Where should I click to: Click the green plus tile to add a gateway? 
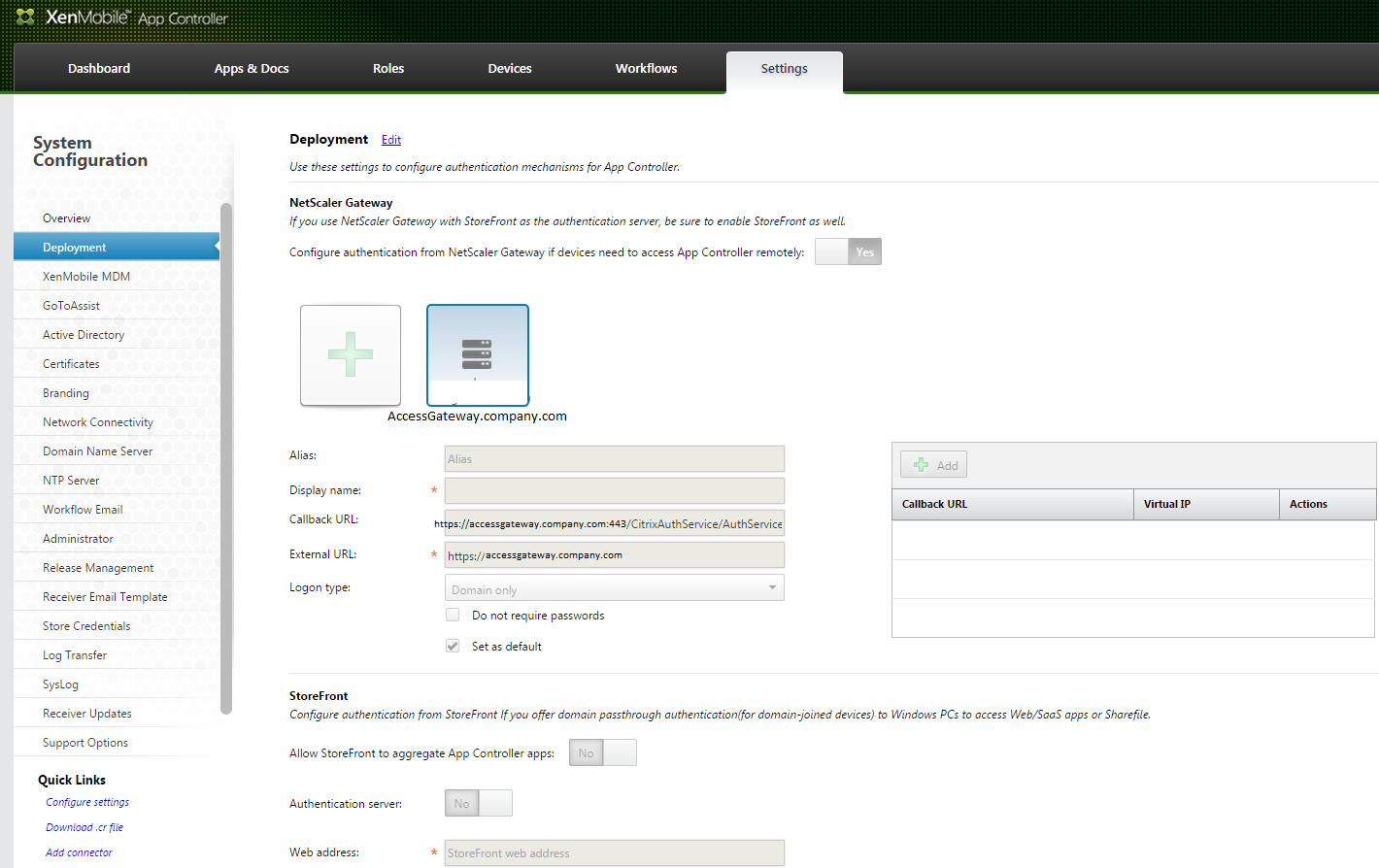[x=350, y=354]
